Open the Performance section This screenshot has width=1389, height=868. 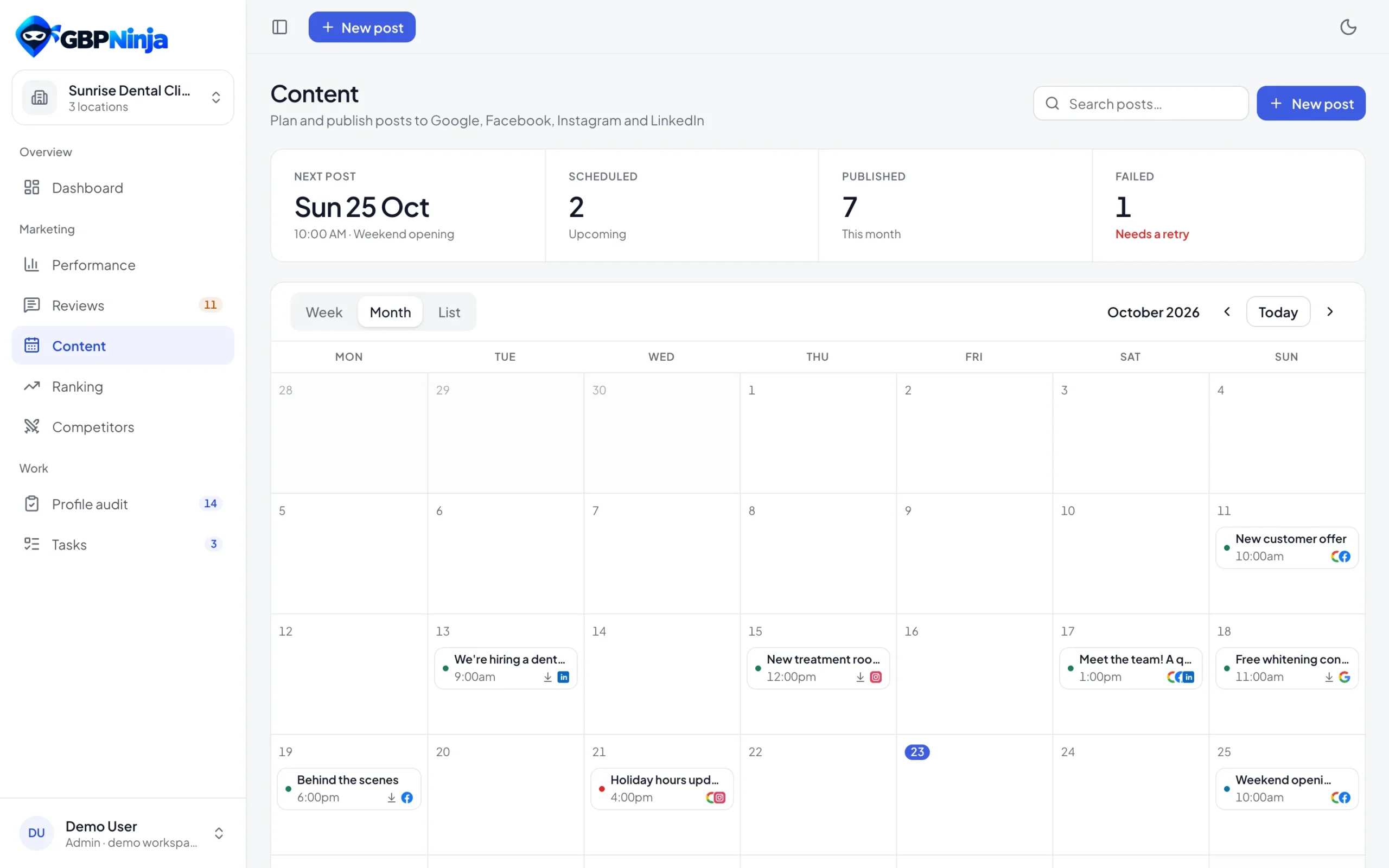[123, 265]
